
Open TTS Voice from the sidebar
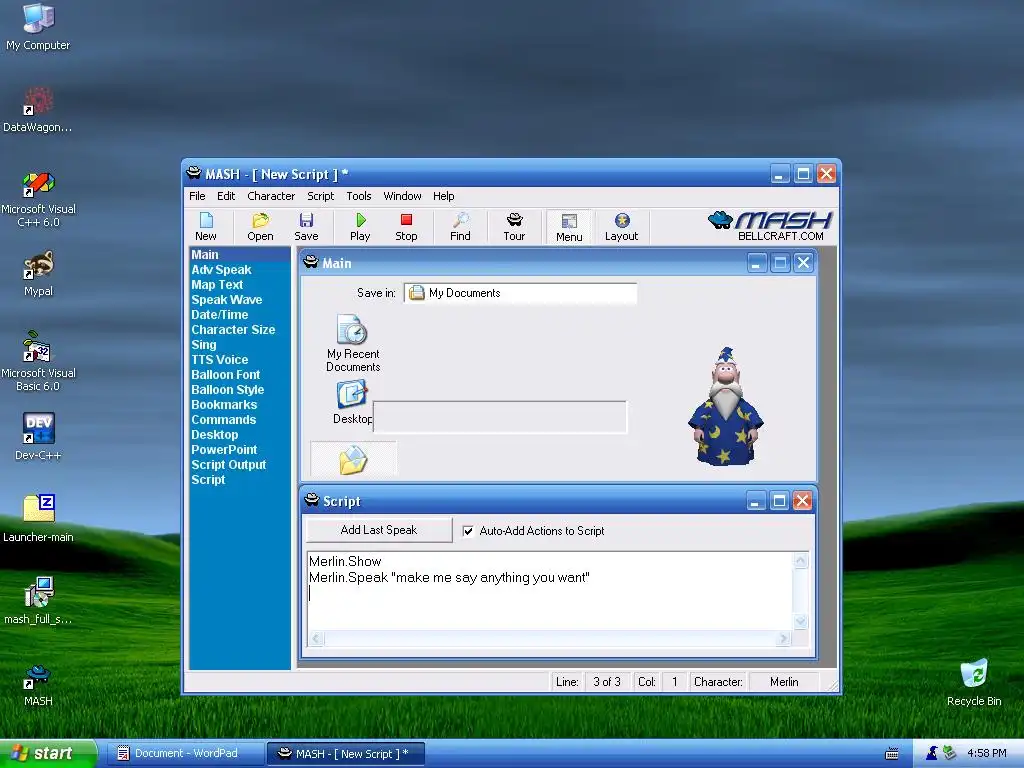click(x=219, y=360)
